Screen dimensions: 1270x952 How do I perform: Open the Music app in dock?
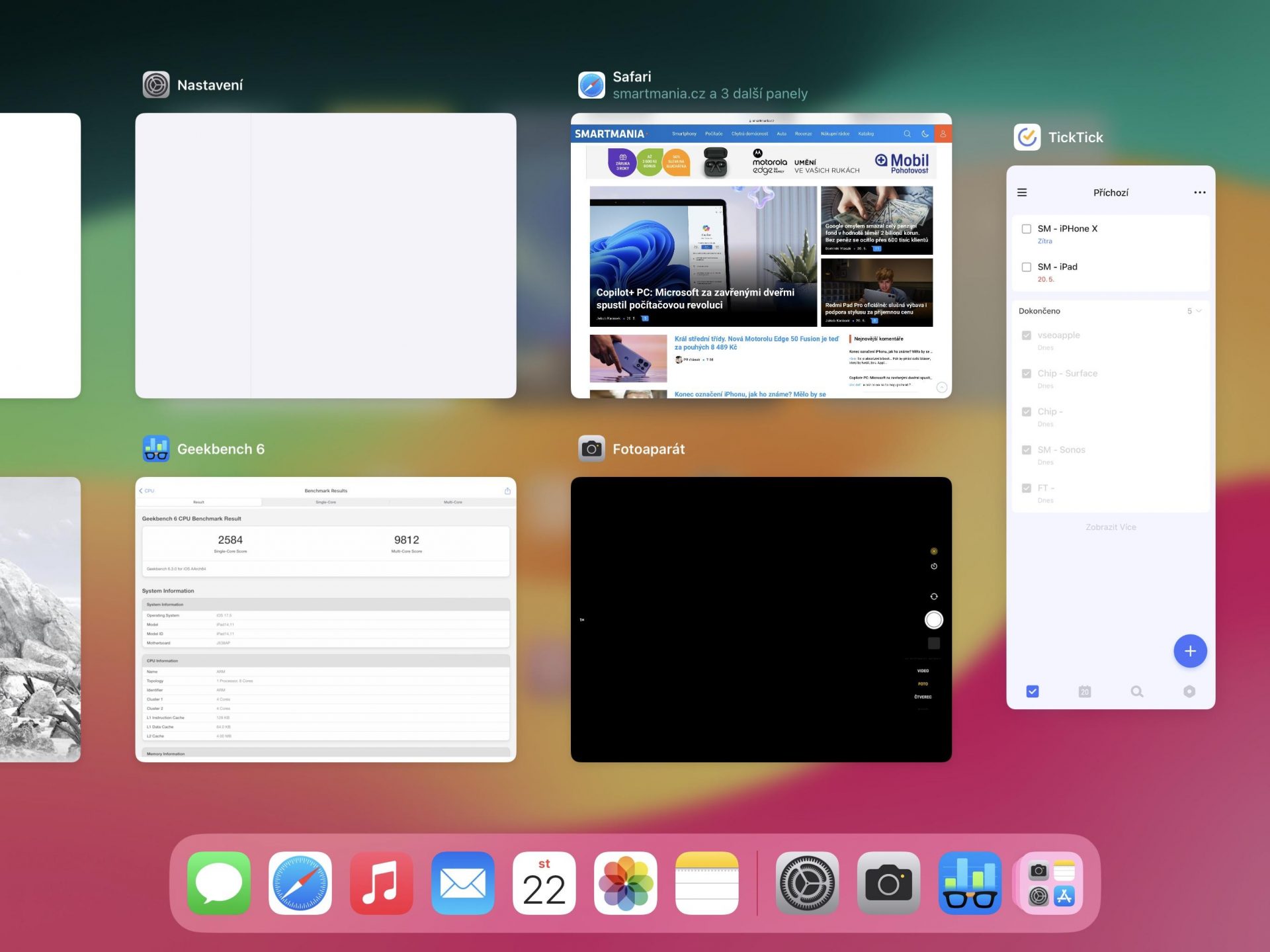[x=382, y=883]
